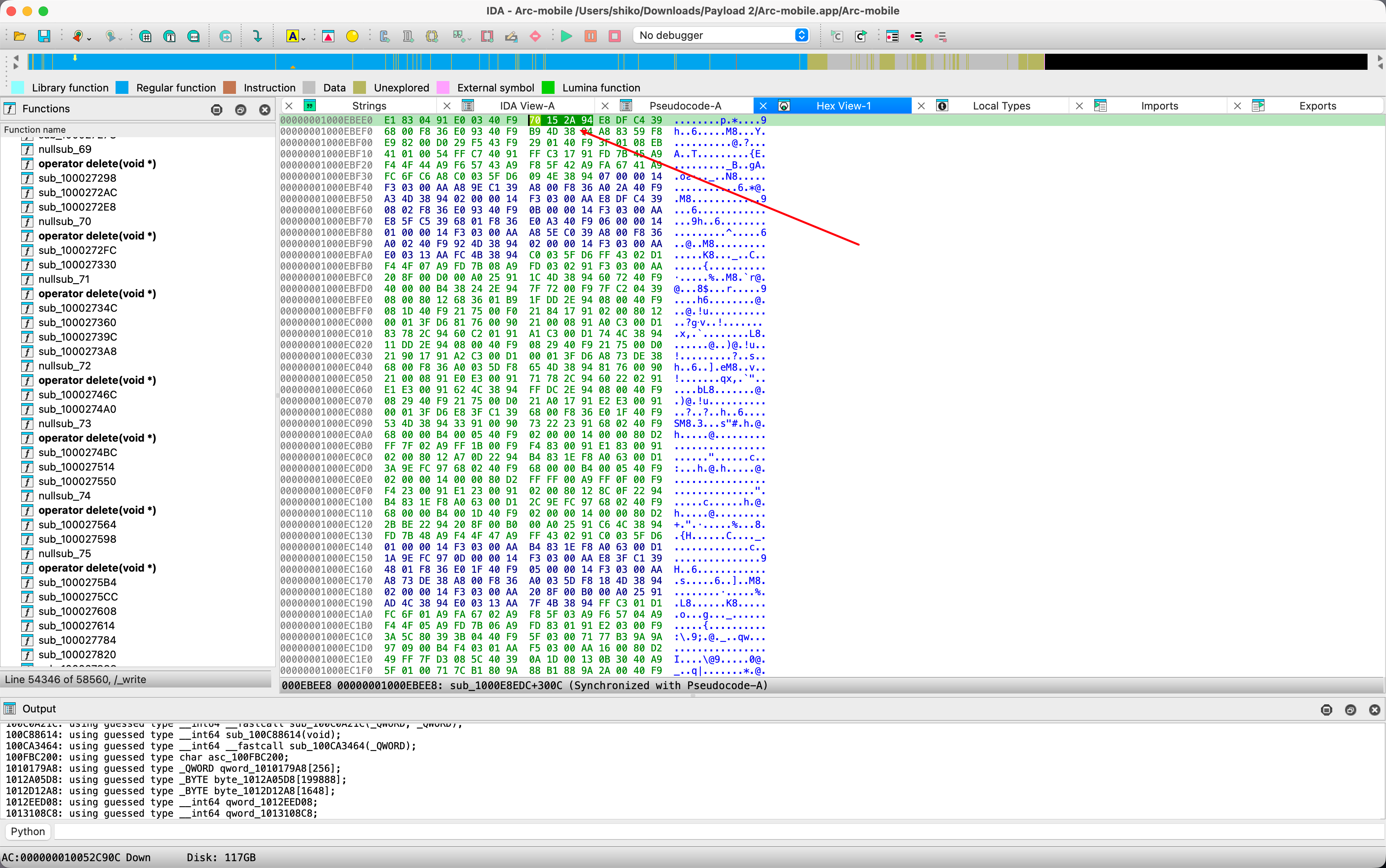Click the open file folder icon
The image size is (1386, 868).
pyautogui.click(x=20, y=36)
